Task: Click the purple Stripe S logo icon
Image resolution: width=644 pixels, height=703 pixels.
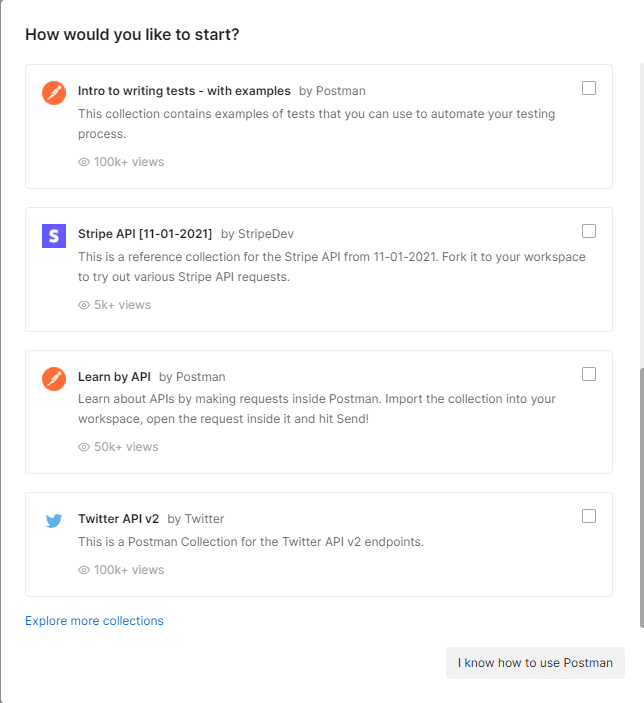Action: point(54,236)
